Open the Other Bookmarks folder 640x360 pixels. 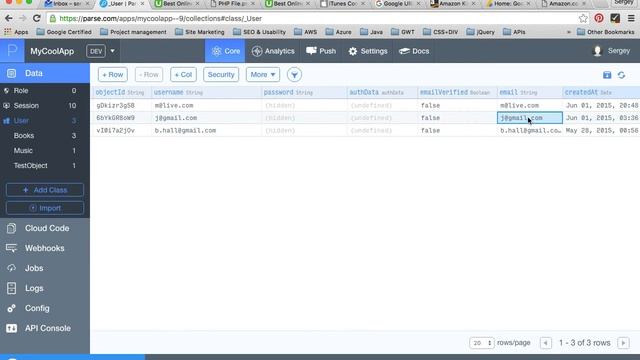[x=606, y=32]
